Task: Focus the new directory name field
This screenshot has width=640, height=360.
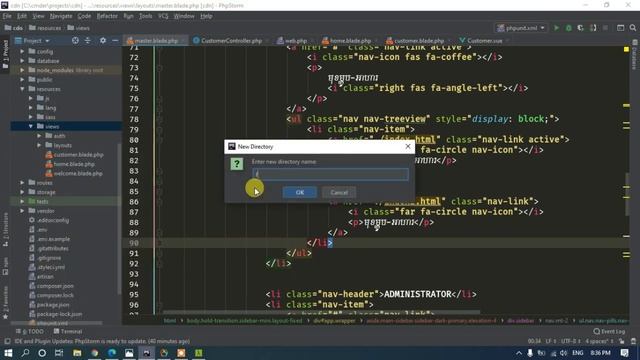Action: click(330, 174)
